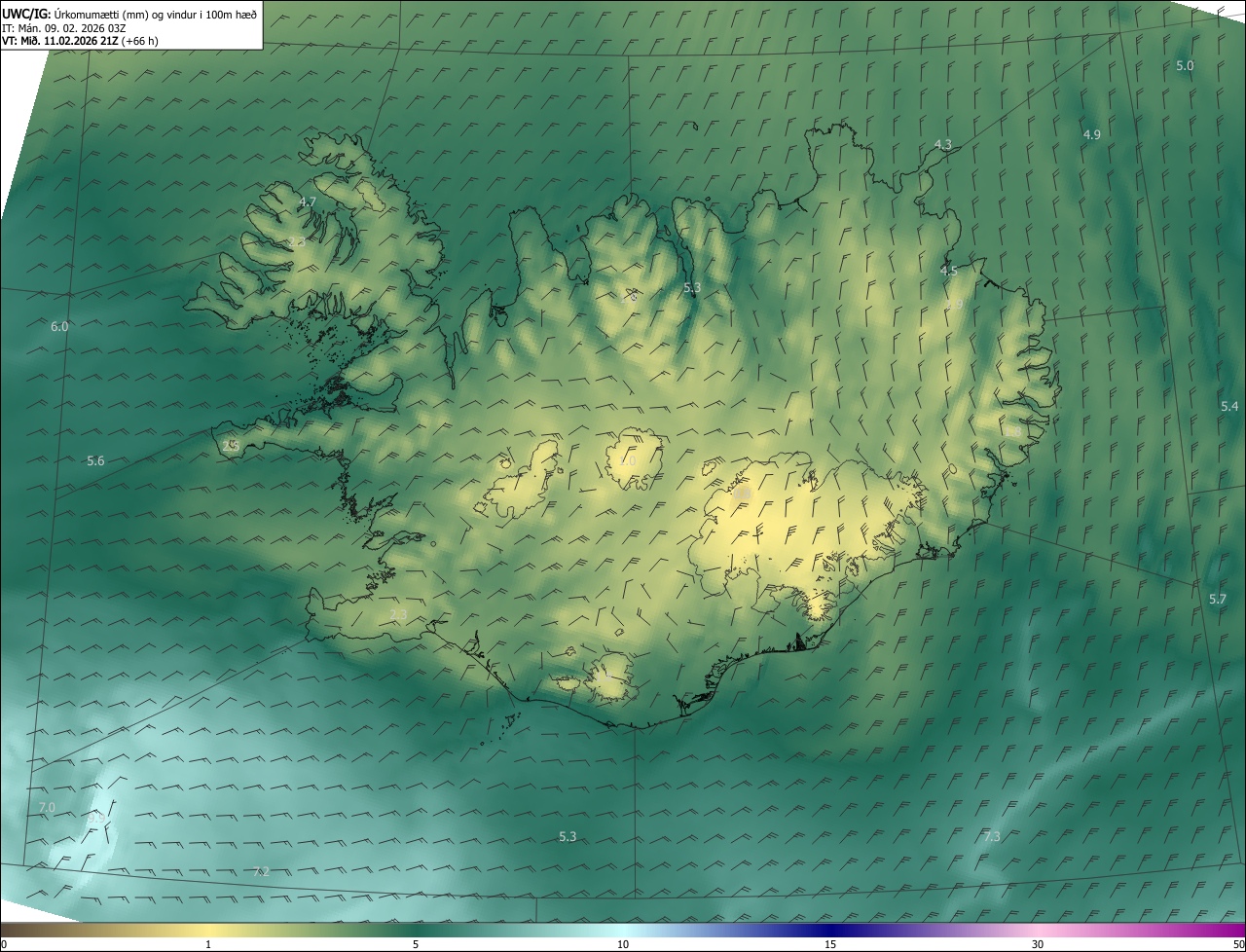Image resolution: width=1246 pixels, height=952 pixels.
Task: Click the 15 tick on the color scale
Action: pos(830,944)
